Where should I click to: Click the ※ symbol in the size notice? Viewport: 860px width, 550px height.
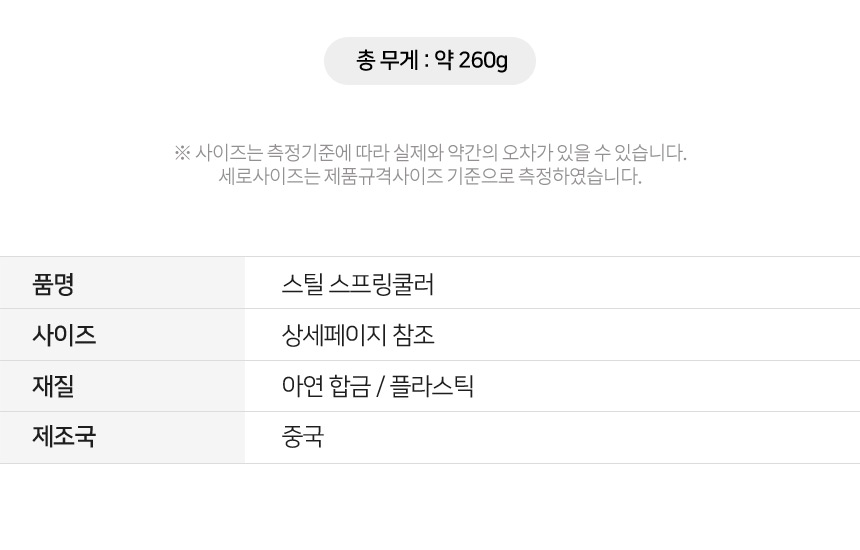182,152
